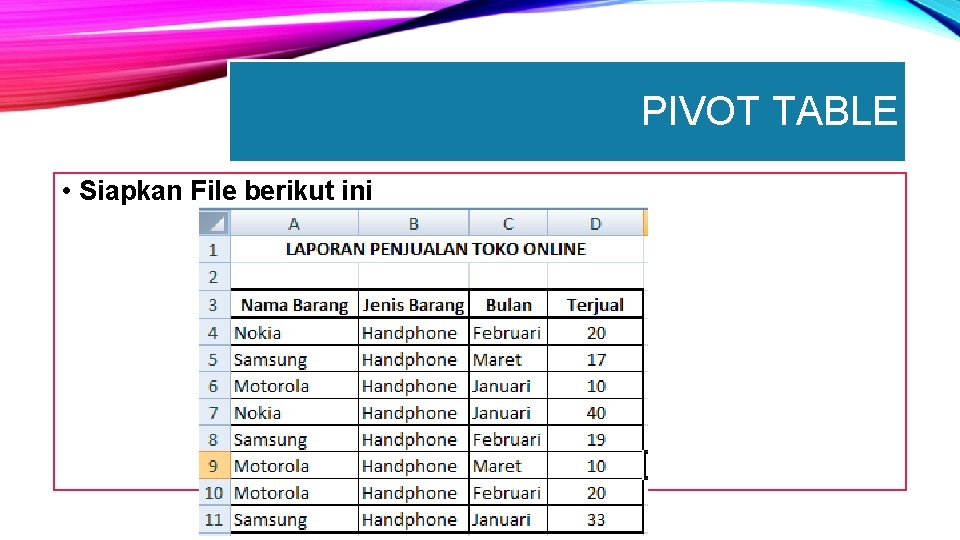960x540 pixels.
Task: Click Terjual value 20 in row 4
Action: pos(595,332)
